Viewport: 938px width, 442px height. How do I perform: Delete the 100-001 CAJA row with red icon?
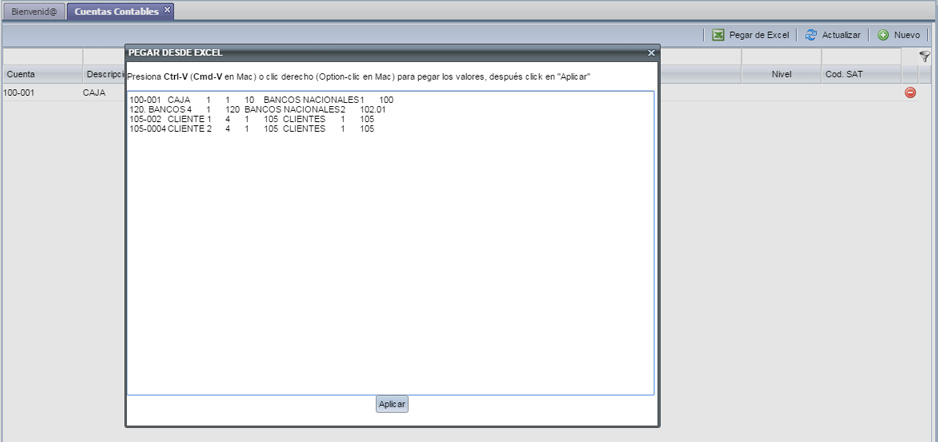910,93
